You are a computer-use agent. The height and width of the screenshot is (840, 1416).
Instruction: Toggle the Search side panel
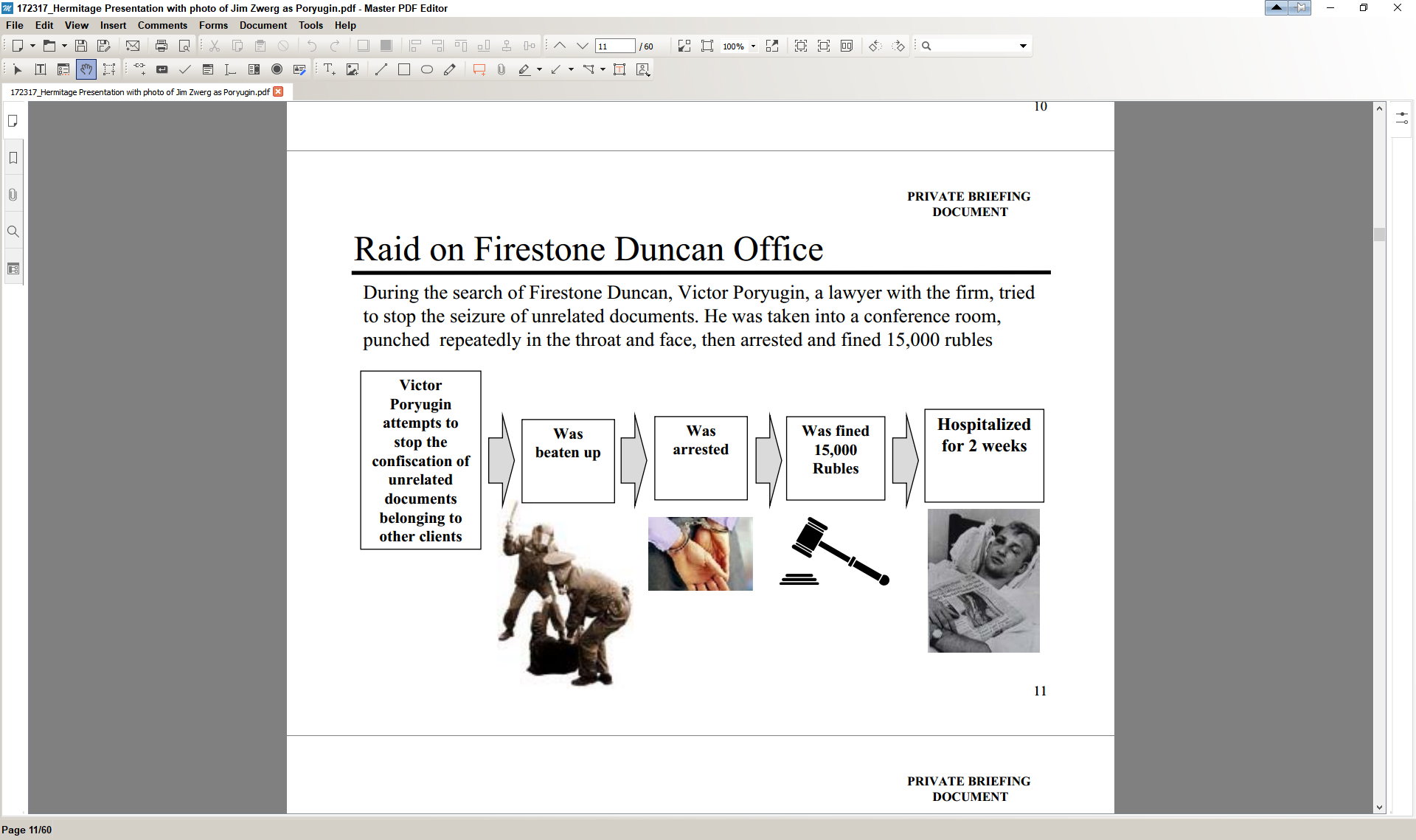point(13,232)
